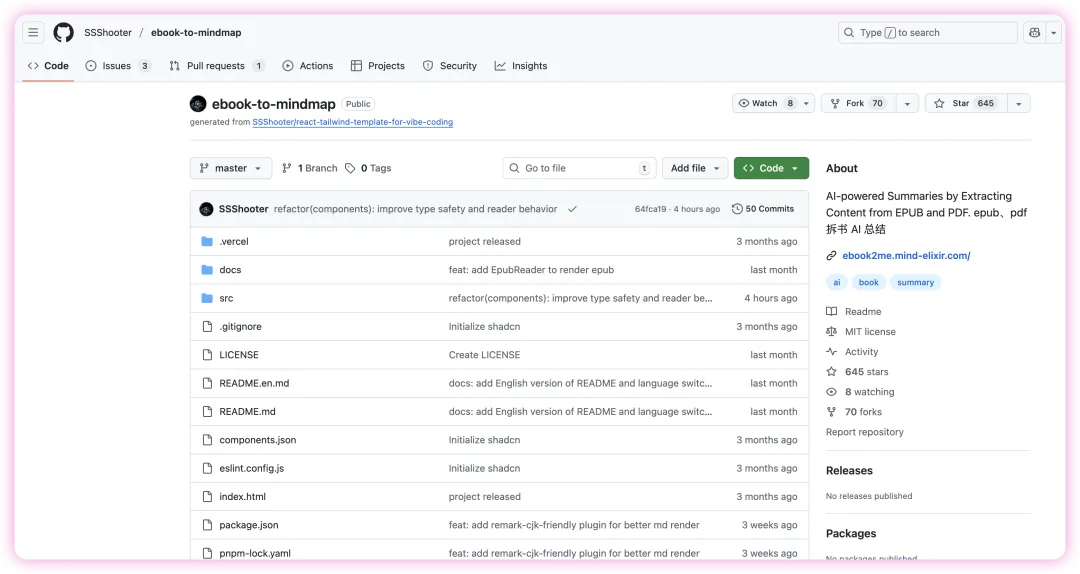
Task: Open pnpm-lock.yaml file
Action: [x=255, y=553]
